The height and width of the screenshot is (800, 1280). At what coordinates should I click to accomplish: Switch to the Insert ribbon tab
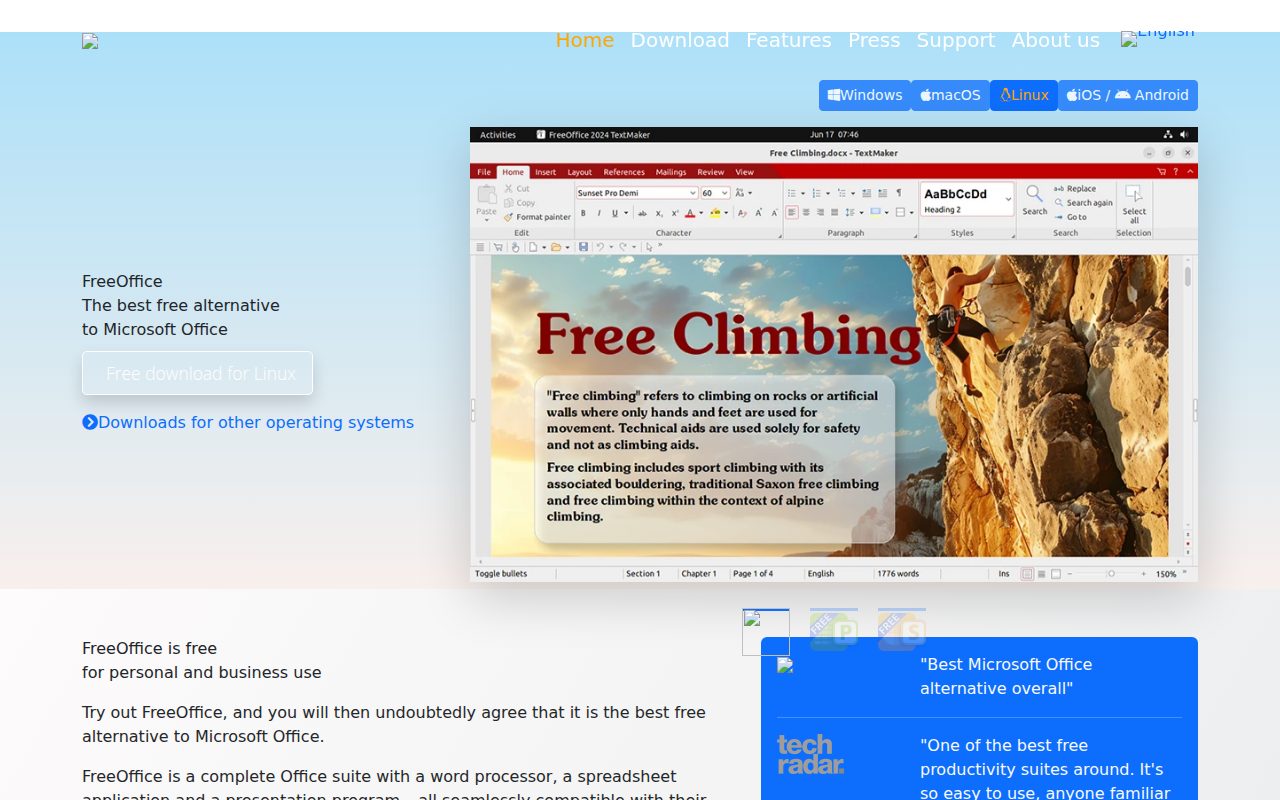[x=545, y=172]
